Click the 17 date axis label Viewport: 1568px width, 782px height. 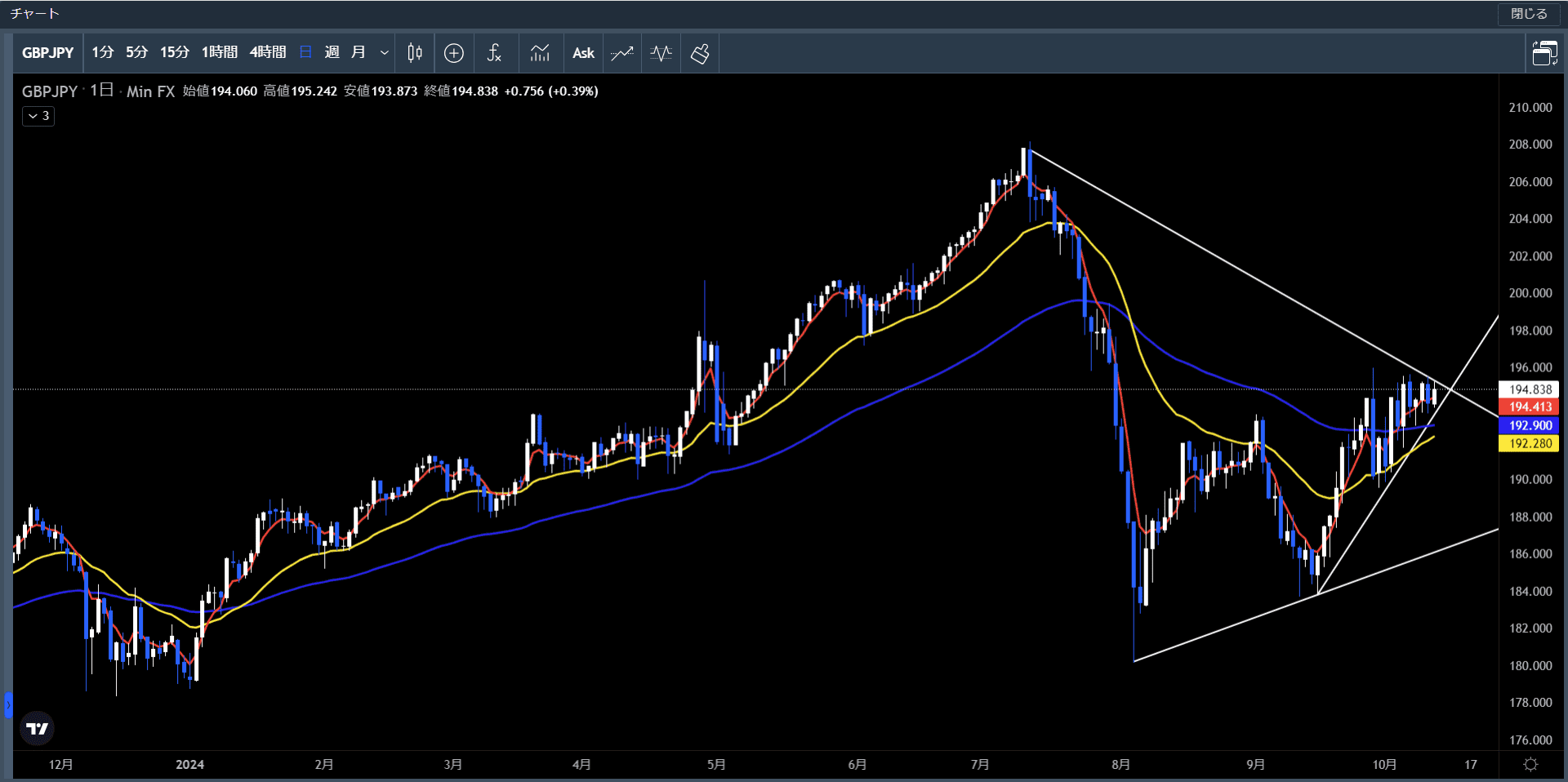[x=1471, y=765]
